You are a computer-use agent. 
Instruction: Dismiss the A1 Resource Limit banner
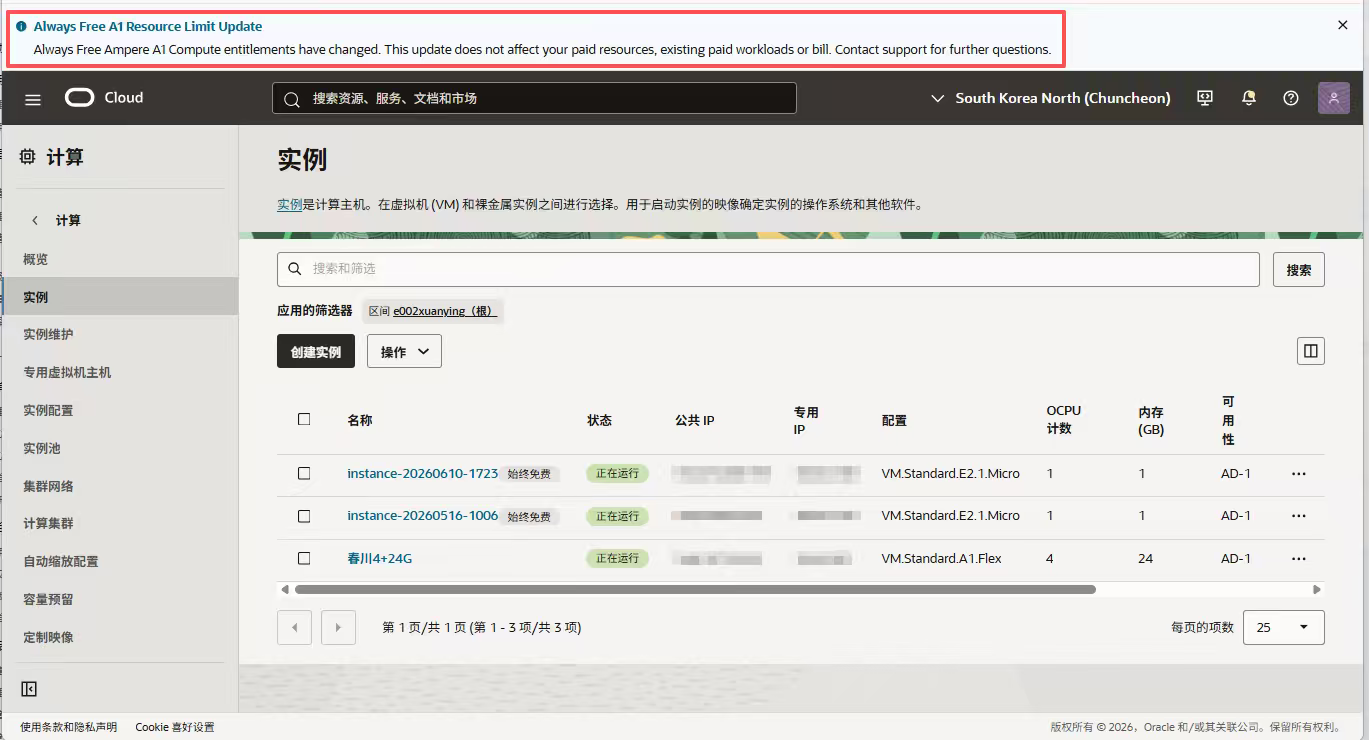click(1343, 25)
